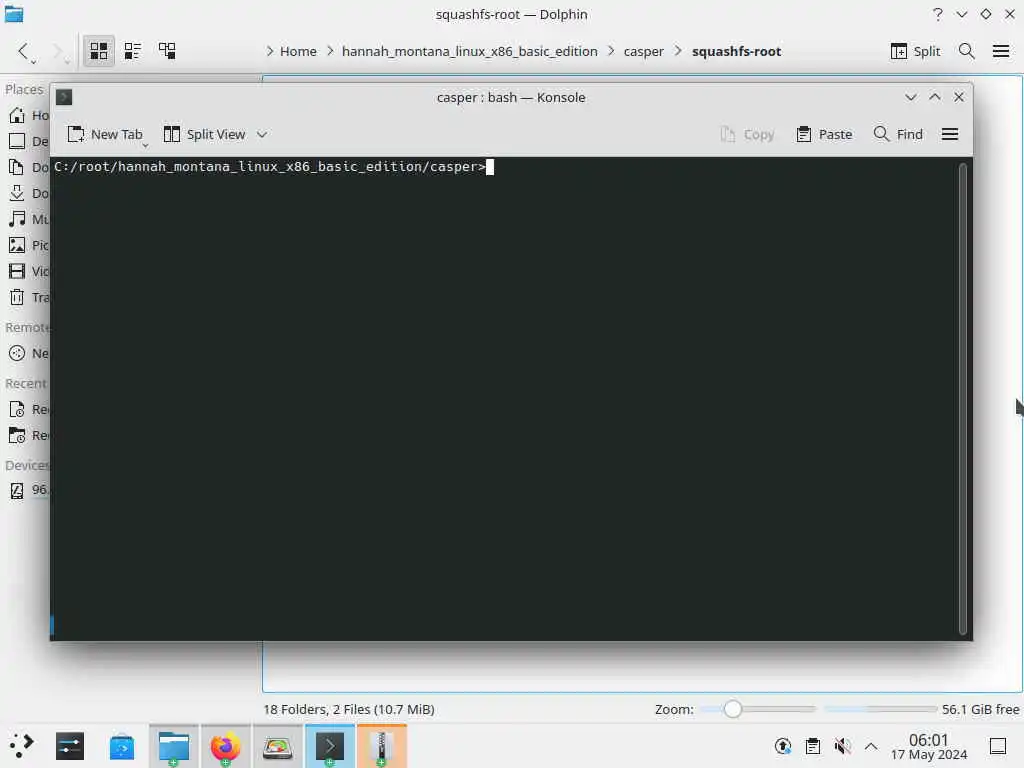This screenshot has height=768, width=1024.
Task: Open Firefox from taskbar
Action: 225,746
